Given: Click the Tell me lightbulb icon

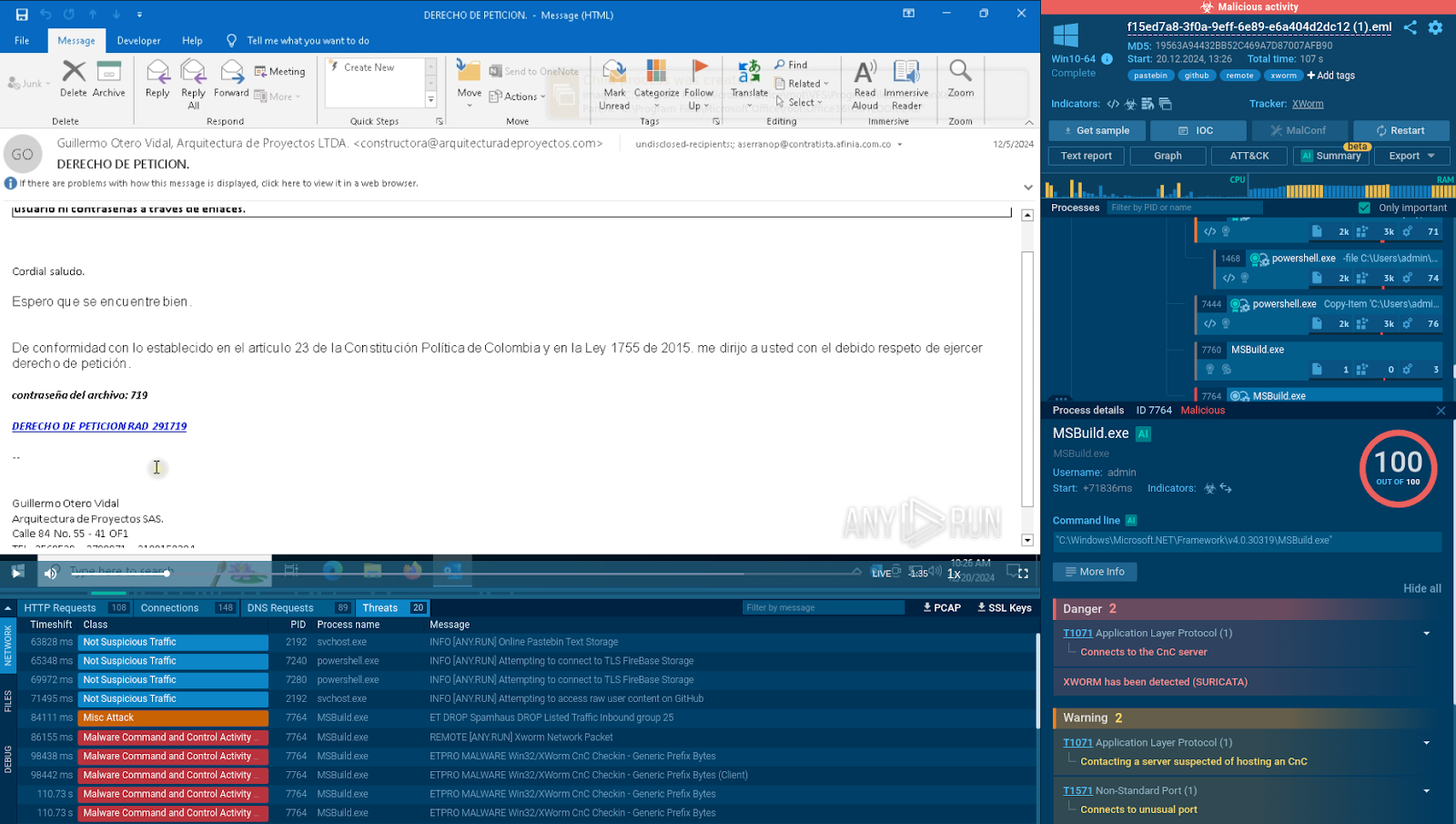Looking at the screenshot, I should click(231, 40).
